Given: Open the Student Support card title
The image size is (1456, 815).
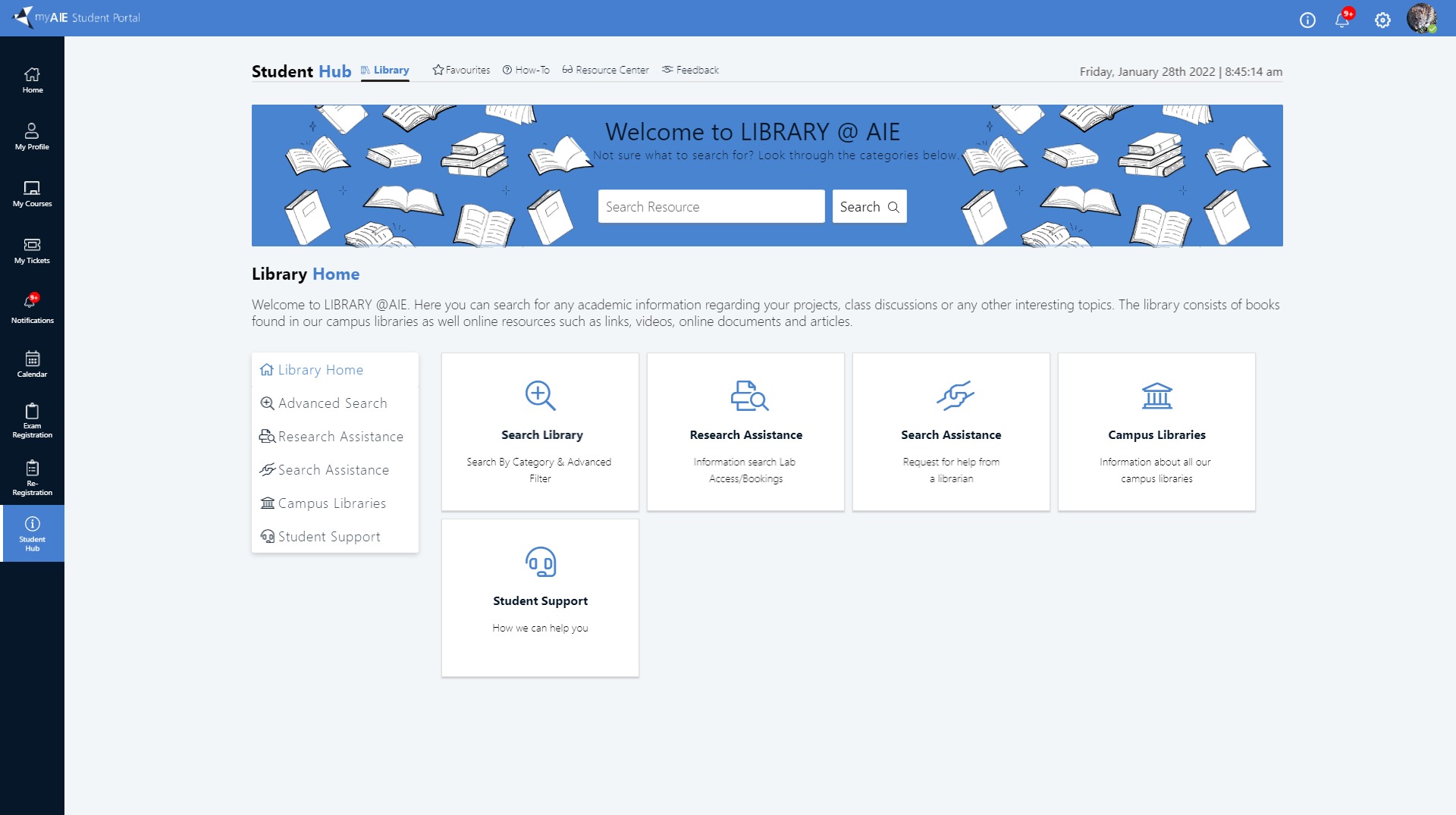Looking at the screenshot, I should (x=540, y=600).
